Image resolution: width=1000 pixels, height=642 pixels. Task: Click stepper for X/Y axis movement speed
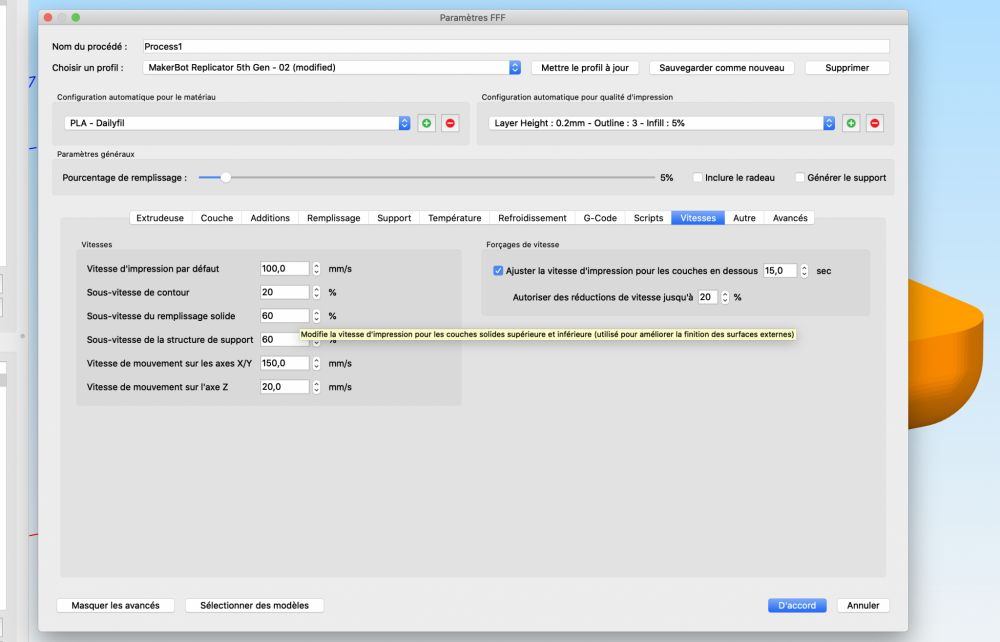pyautogui.click(x=316, y=363)
